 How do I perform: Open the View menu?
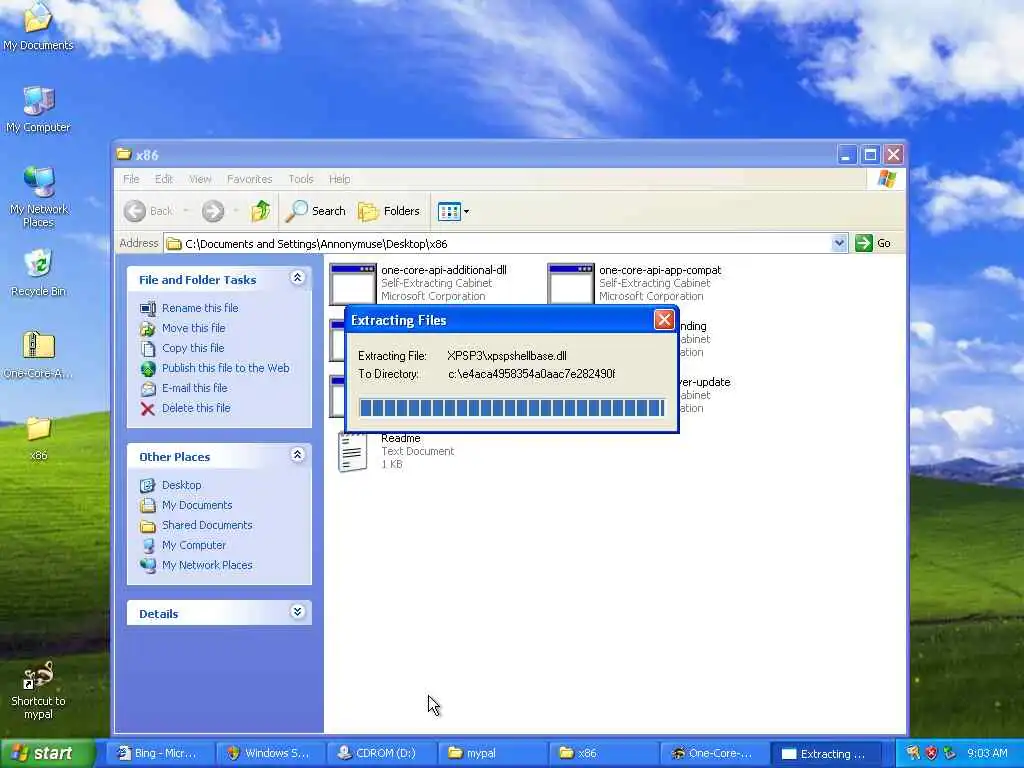(x=200, y=179)
